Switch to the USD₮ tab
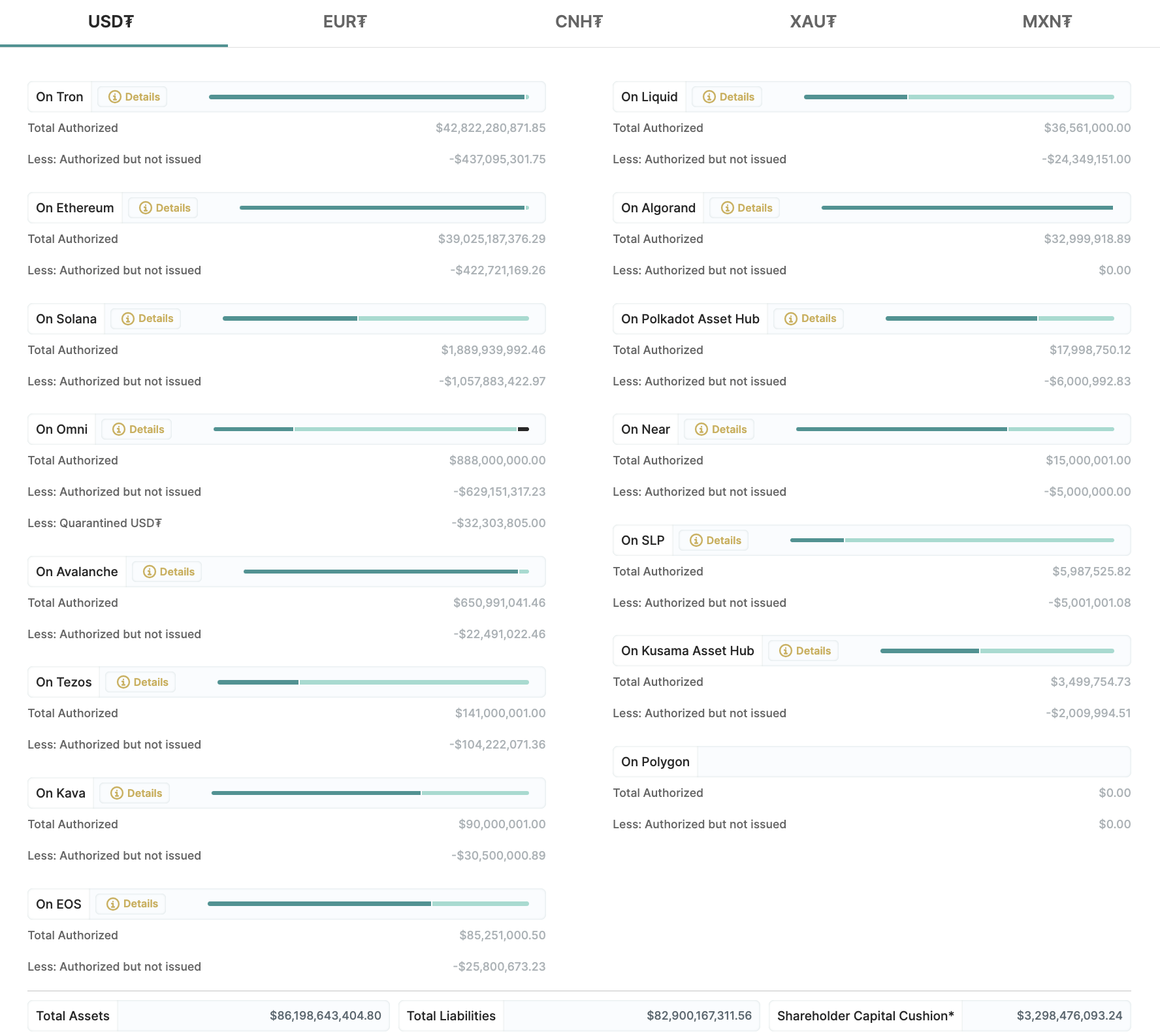The image size is (1160, 1036). pos(111,22)
